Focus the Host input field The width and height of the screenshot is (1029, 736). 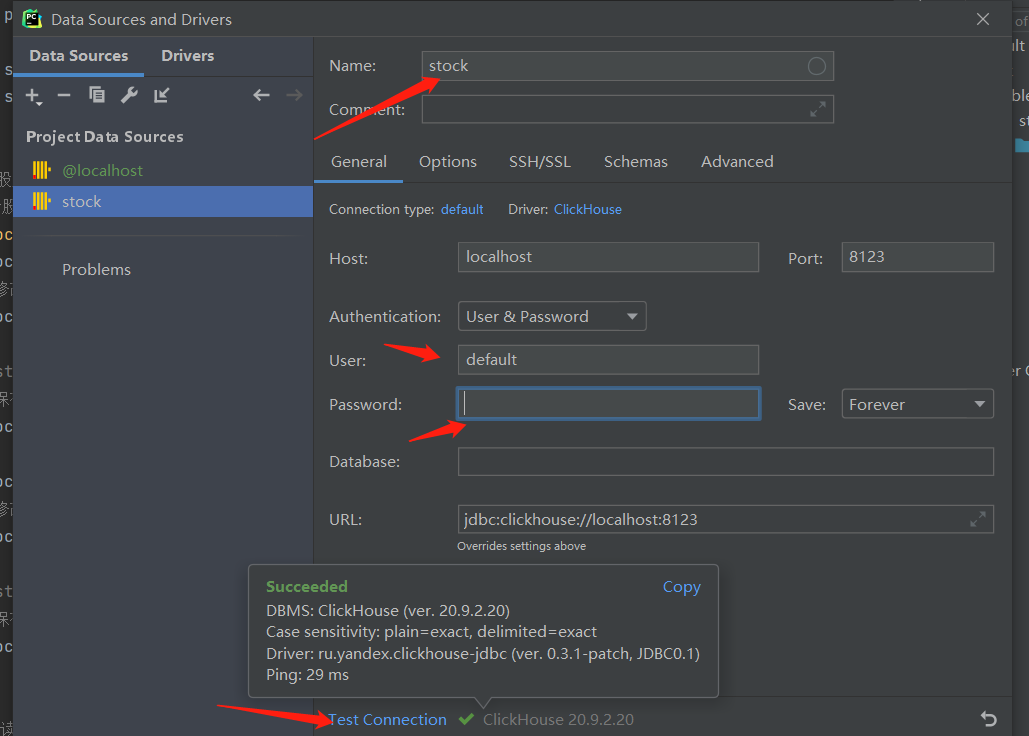[608, 257]
